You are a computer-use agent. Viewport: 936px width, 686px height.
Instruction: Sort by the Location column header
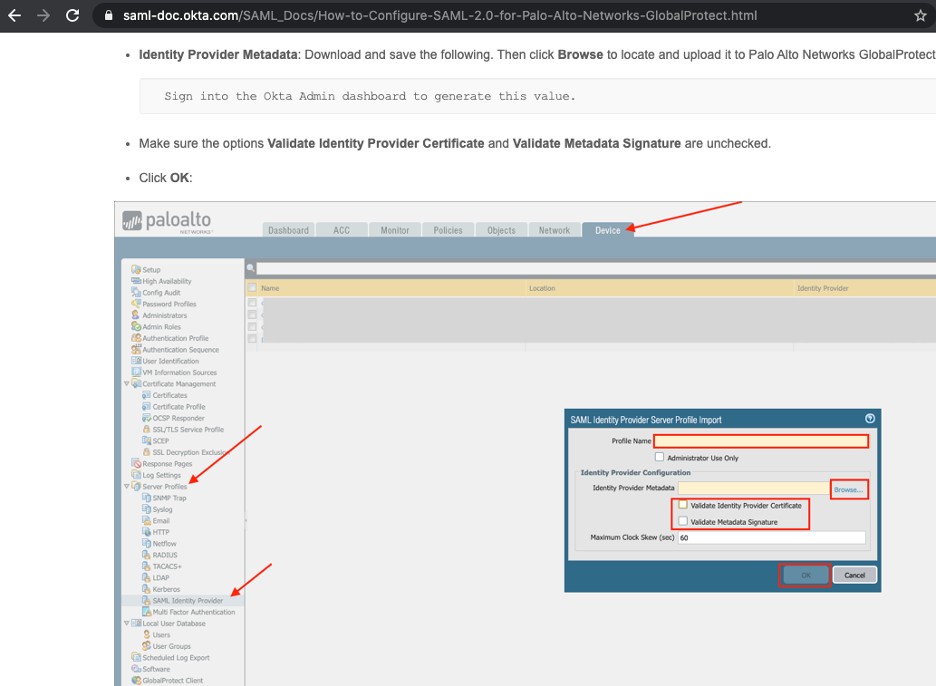pyautogui.click(x=542, y=288)
